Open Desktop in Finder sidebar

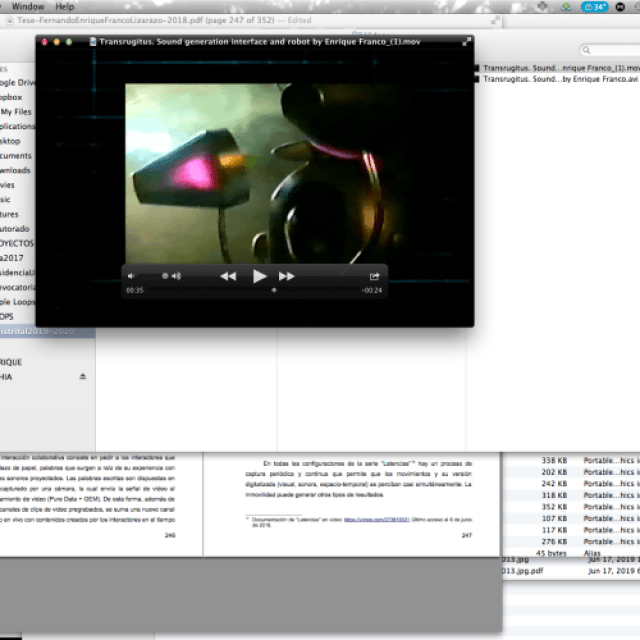pos(10,141)
